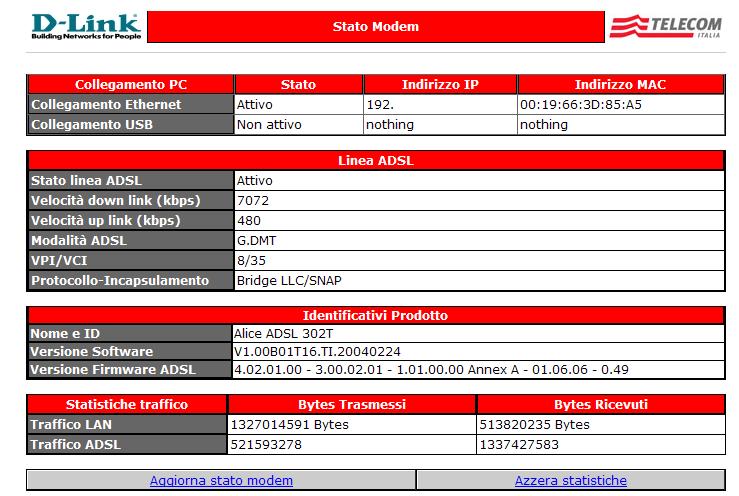Screen dimensions: 739x496
Task: Click the software version value
Action: tap(318, 351)
